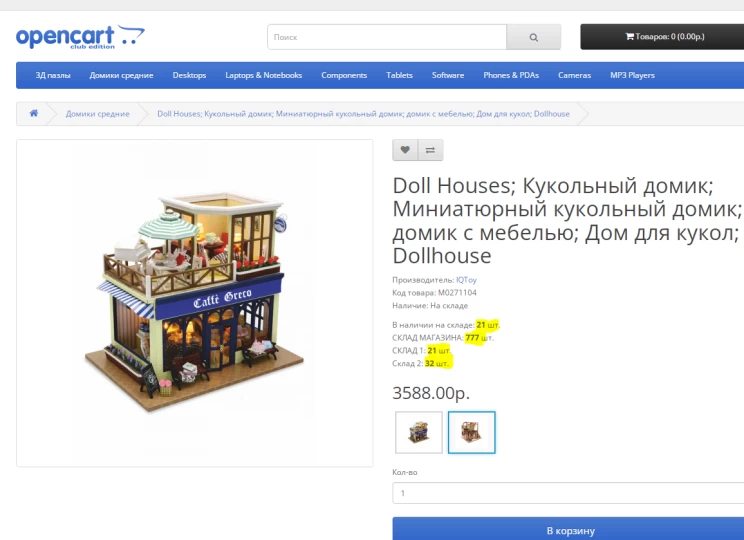Open the shopping cart dropdown button
The image size is (744, 540).
pyautogui.click(x=664, y=37)
